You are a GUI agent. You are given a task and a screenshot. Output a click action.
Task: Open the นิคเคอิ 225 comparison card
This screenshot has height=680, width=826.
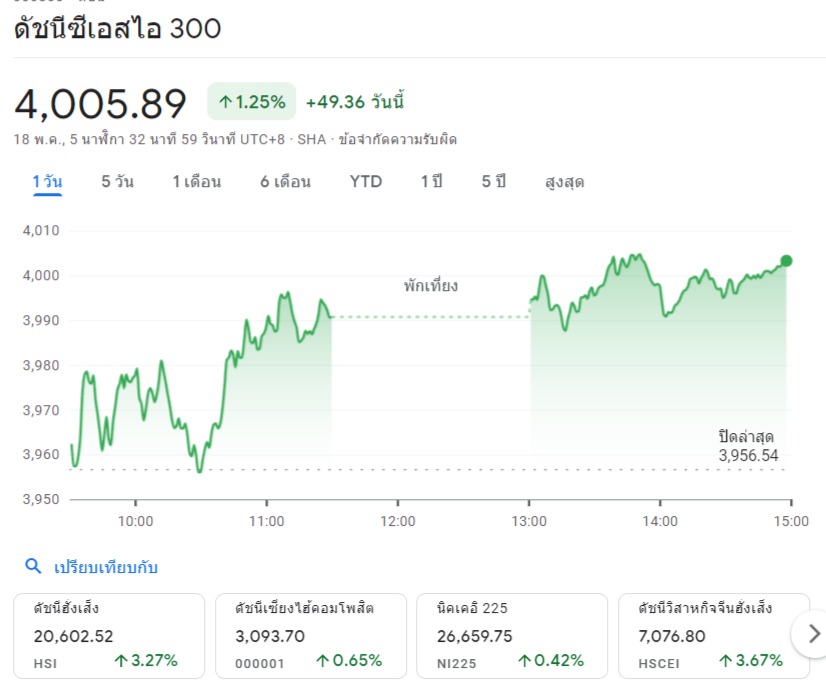tap(511, 634)
